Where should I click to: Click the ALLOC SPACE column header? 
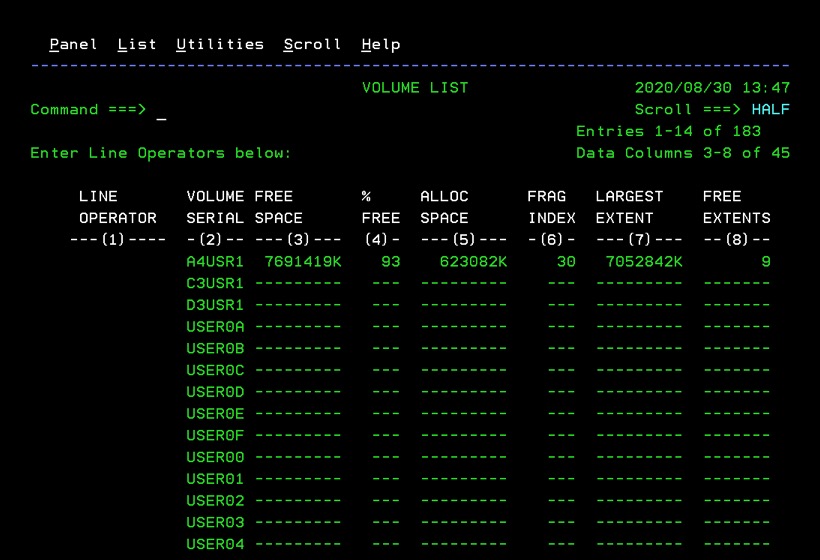(x=445, y=207)
